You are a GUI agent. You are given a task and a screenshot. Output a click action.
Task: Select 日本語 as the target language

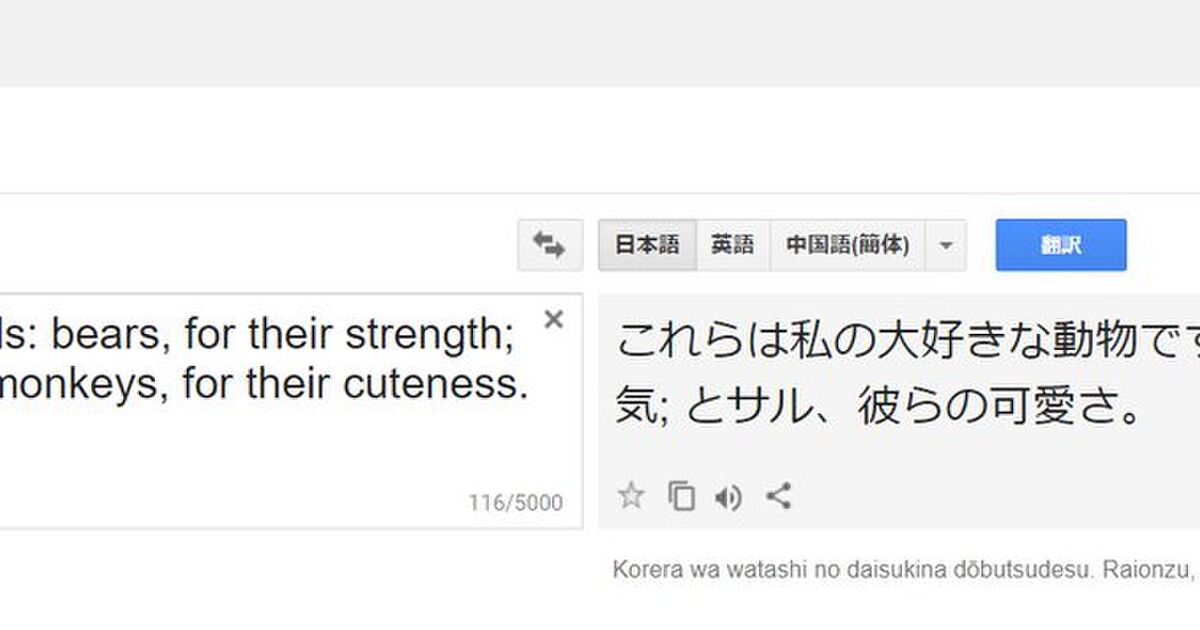pyautogui.click(x=646, y=245)
